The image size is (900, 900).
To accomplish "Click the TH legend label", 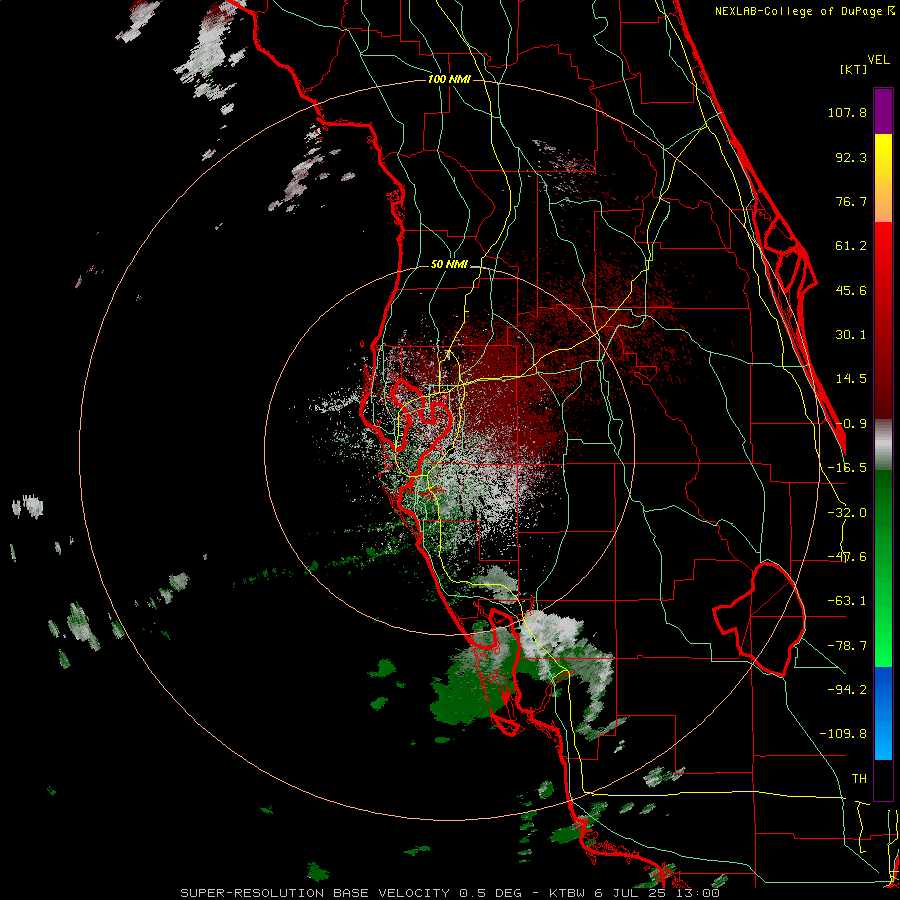I will [x=859, y=779].
